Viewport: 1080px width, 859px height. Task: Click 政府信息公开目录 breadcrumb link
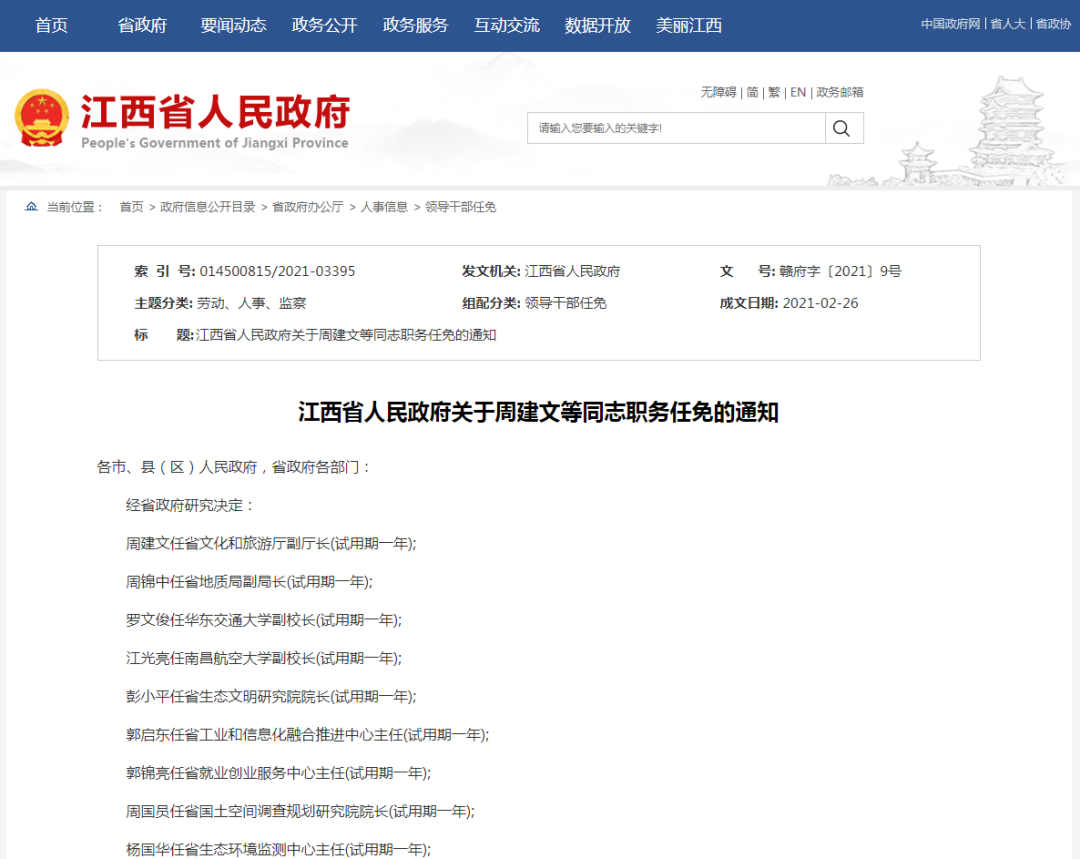pos(208,207)
